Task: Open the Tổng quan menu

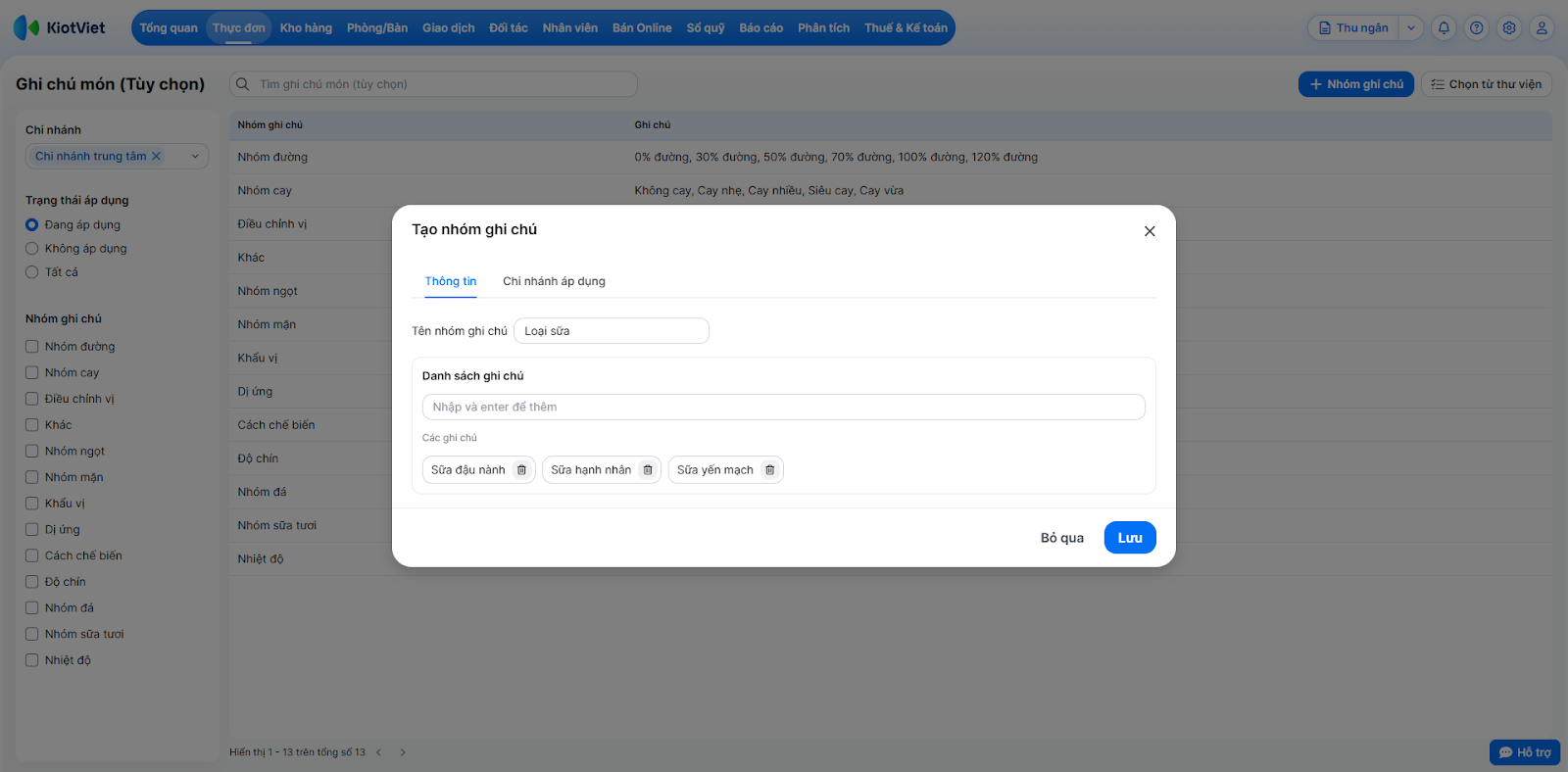Action: click(169, 28)
